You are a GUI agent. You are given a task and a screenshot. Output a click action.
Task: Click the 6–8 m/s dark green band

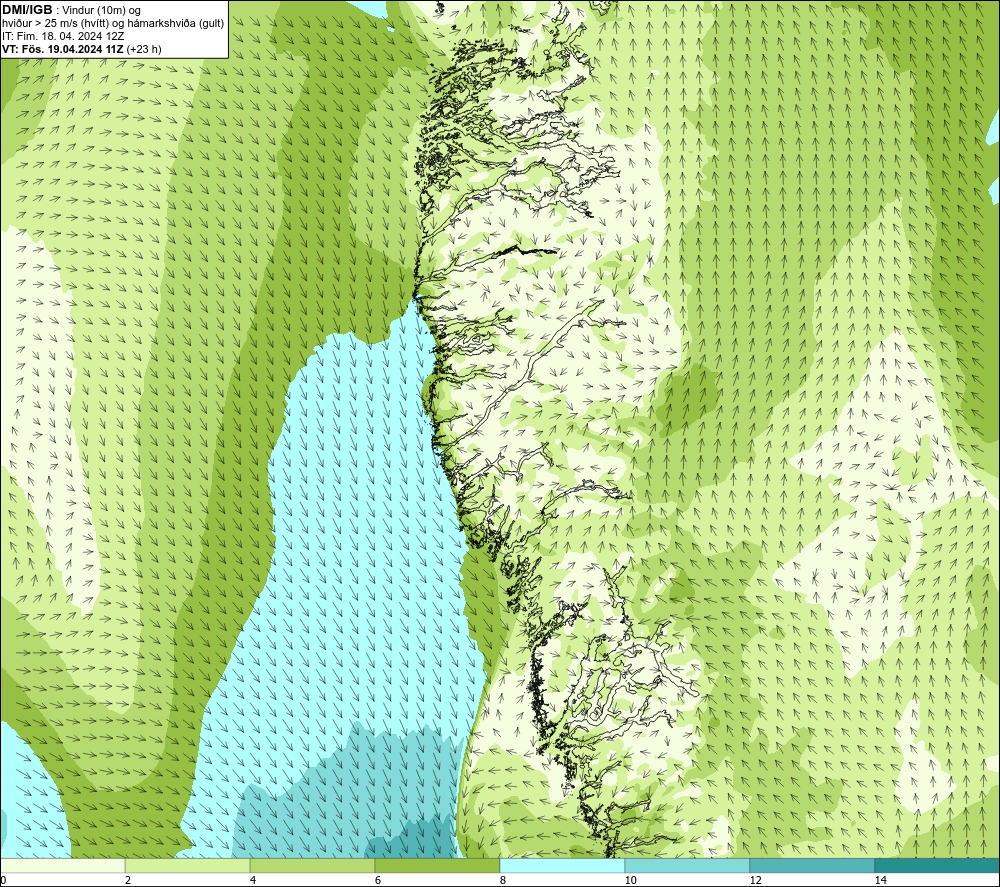pos(438,865)
